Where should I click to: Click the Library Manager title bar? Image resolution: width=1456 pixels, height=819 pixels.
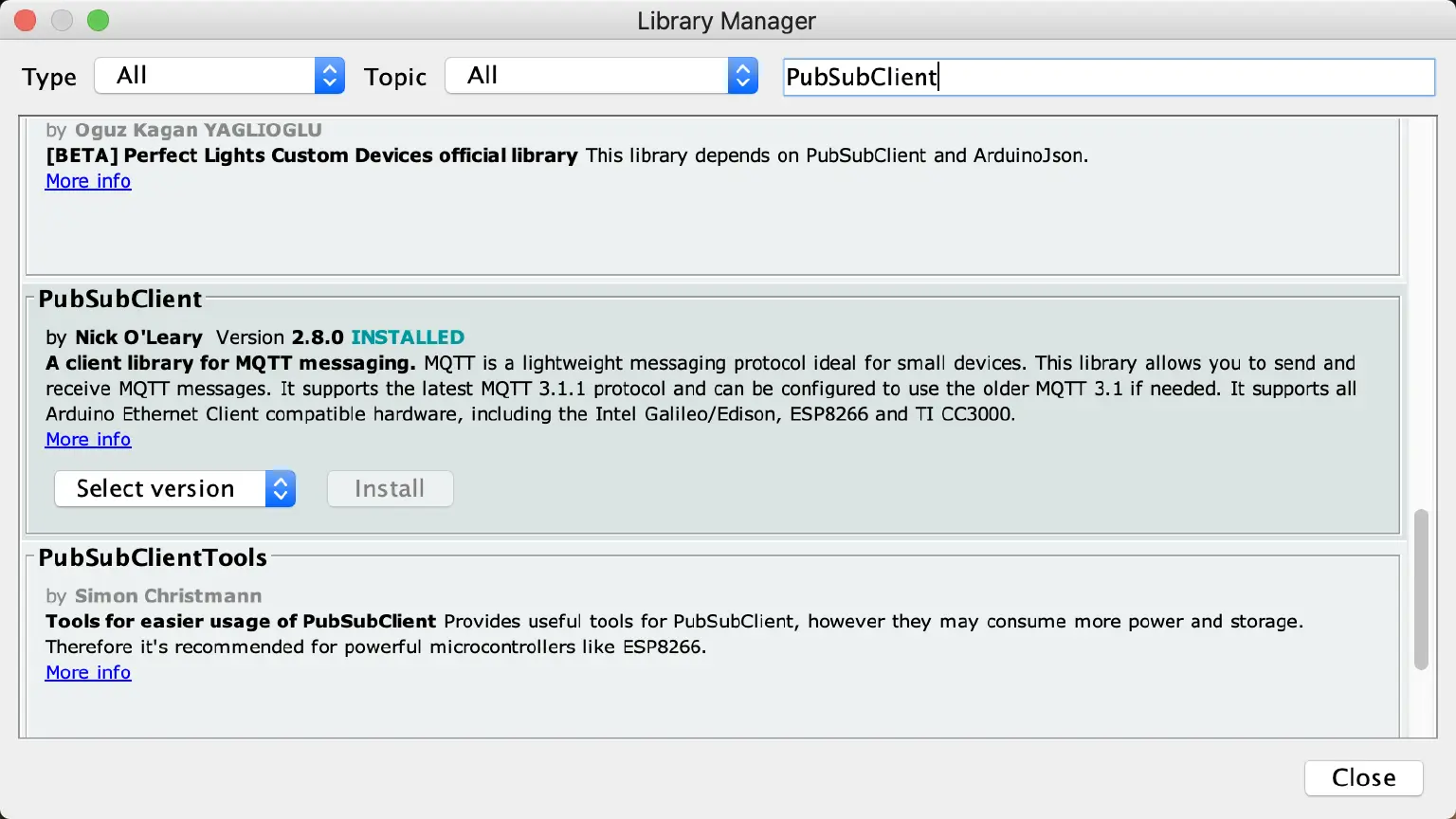726,20
